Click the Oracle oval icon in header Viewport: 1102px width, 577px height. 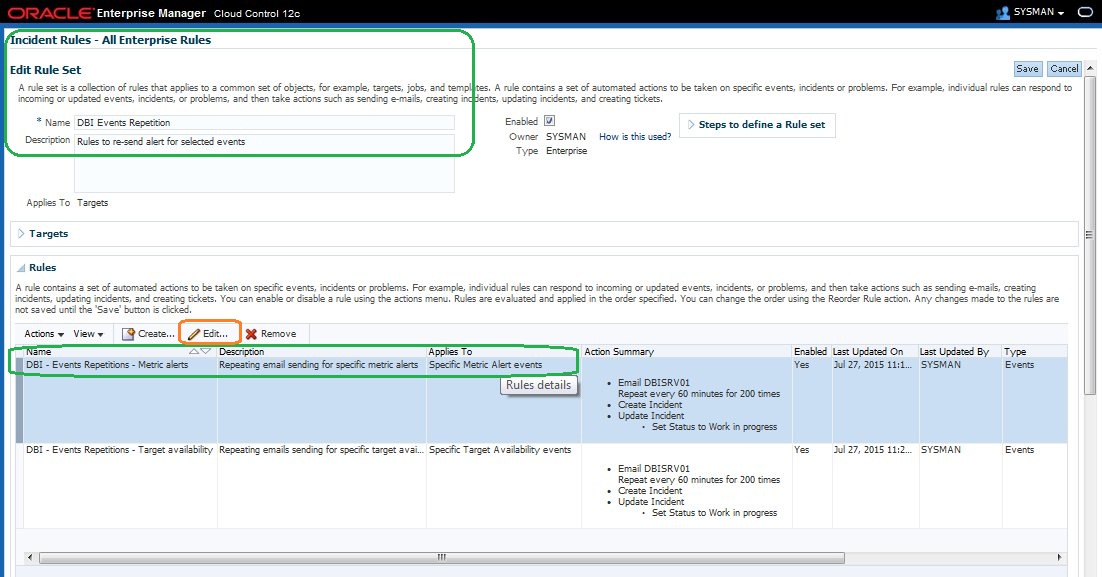click(1085, 12)
